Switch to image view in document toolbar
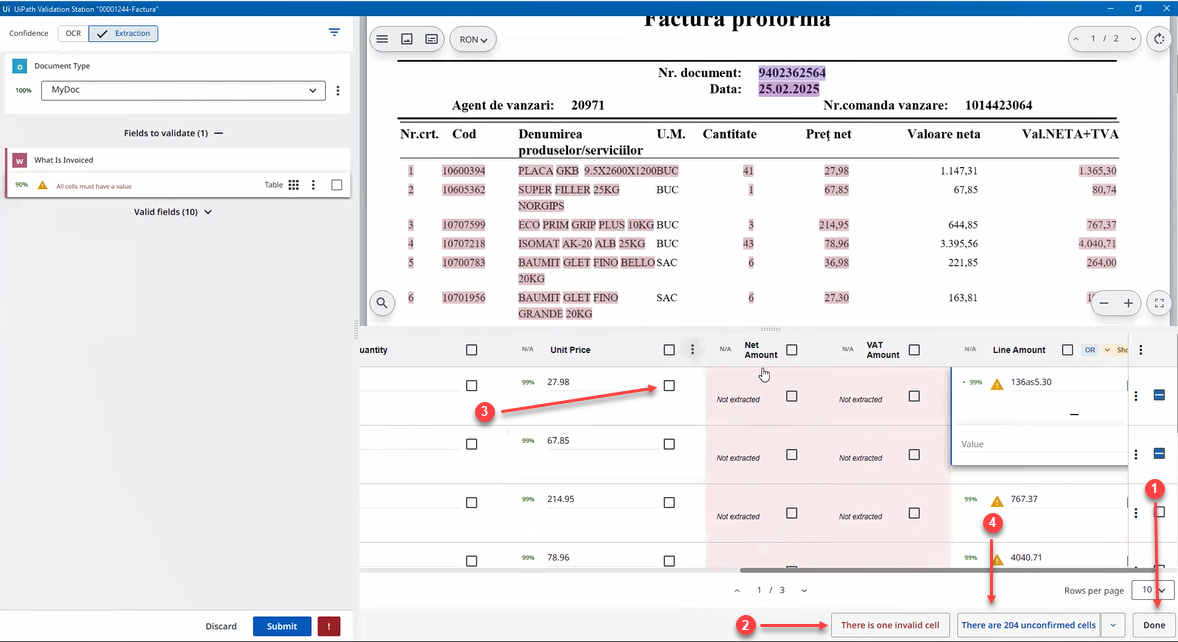 click(407, 40)
